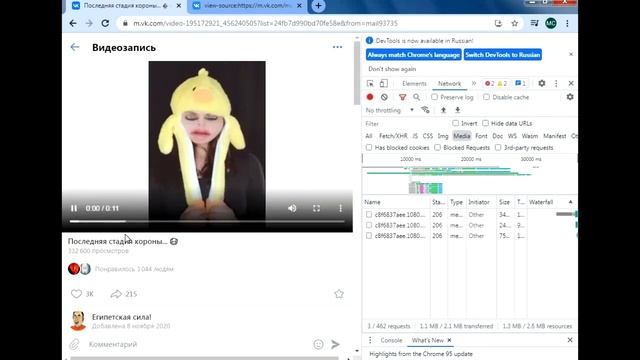This screenshot has height=360, width=640.
Task: Seek on the video progress bar
Action: (207, 221)
